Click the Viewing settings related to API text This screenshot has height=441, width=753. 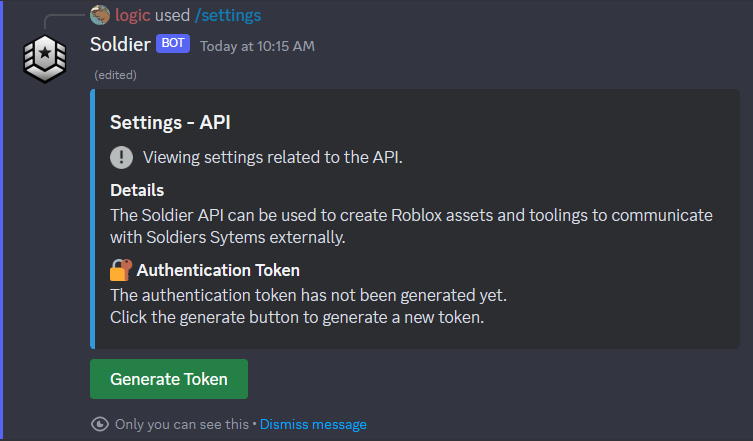click(272, 157)
